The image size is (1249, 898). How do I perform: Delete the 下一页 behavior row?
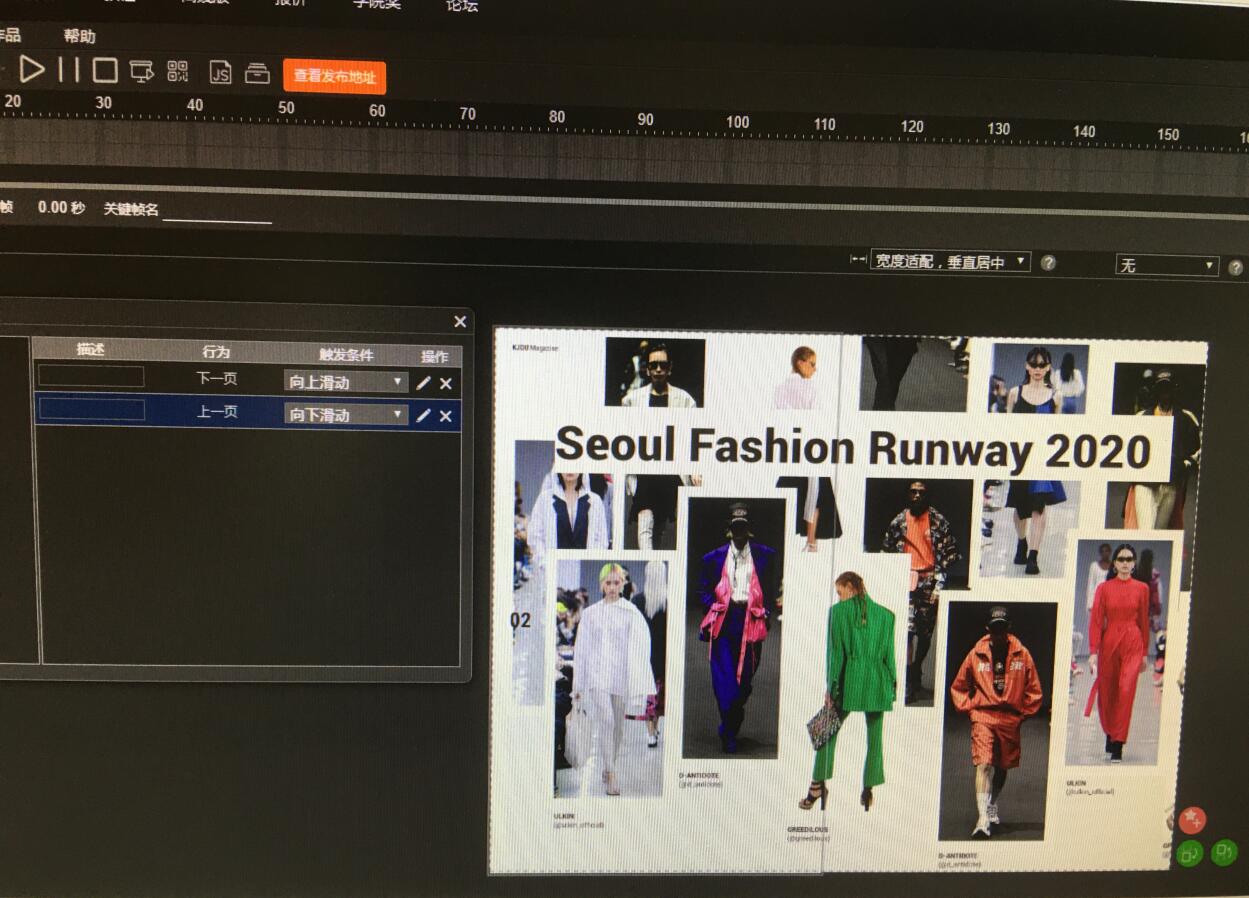[446, 383]
